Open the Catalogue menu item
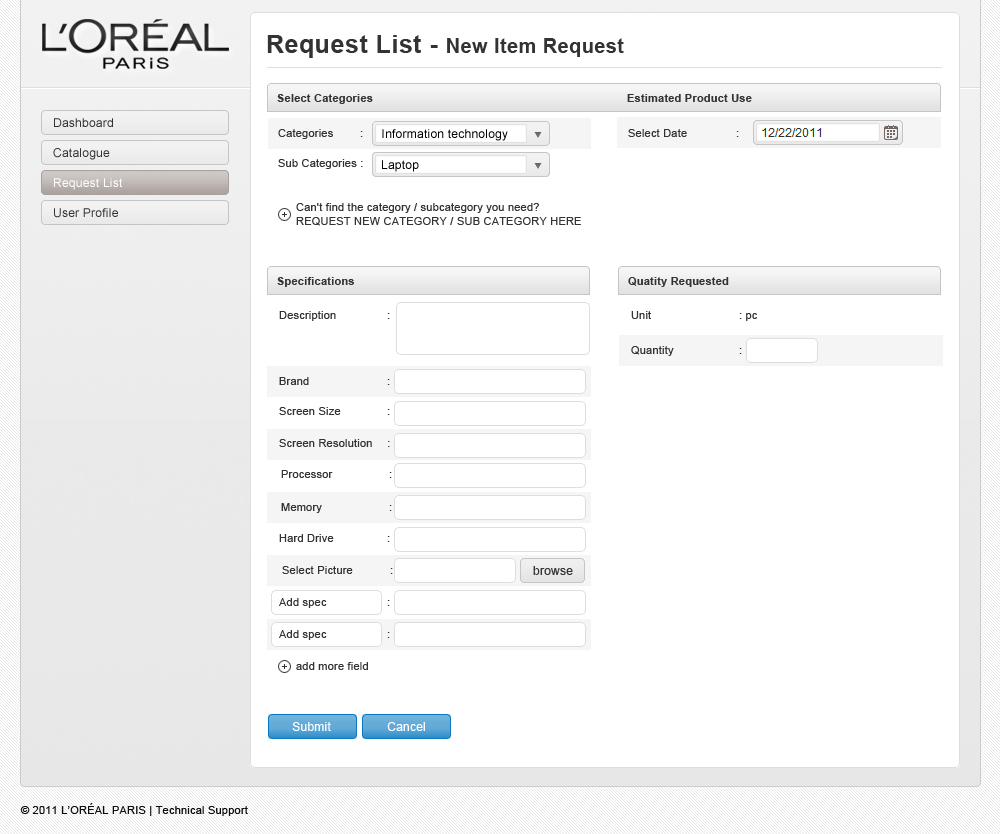 [x=135, y=153]
